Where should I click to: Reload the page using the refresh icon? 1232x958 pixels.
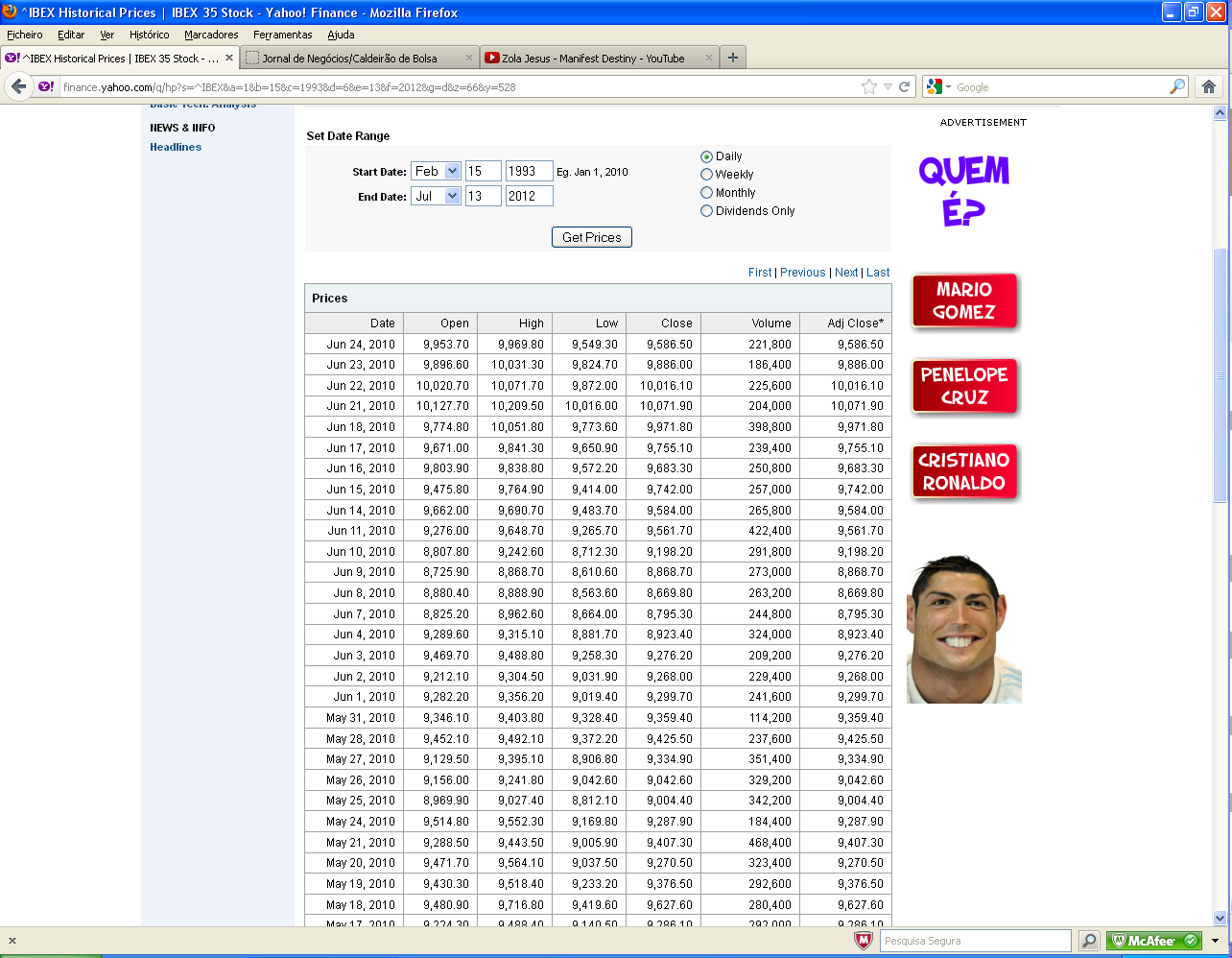pyautogui.click(x=904, y=86)
